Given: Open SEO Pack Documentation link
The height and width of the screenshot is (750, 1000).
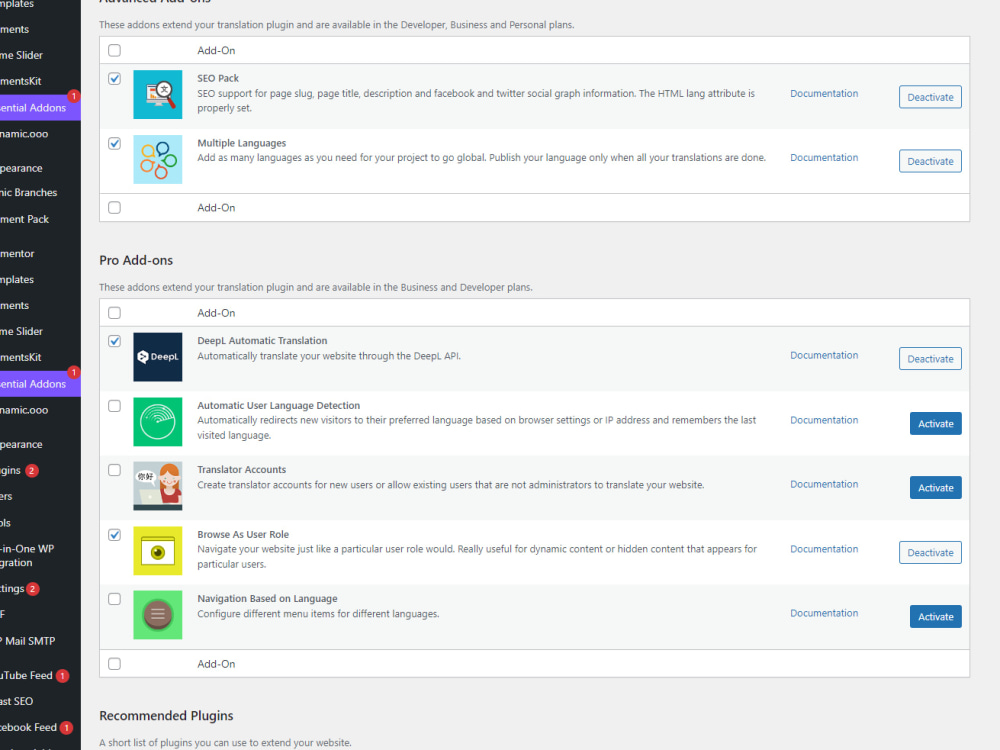Looking at the screenshot, I should point(824,93).
